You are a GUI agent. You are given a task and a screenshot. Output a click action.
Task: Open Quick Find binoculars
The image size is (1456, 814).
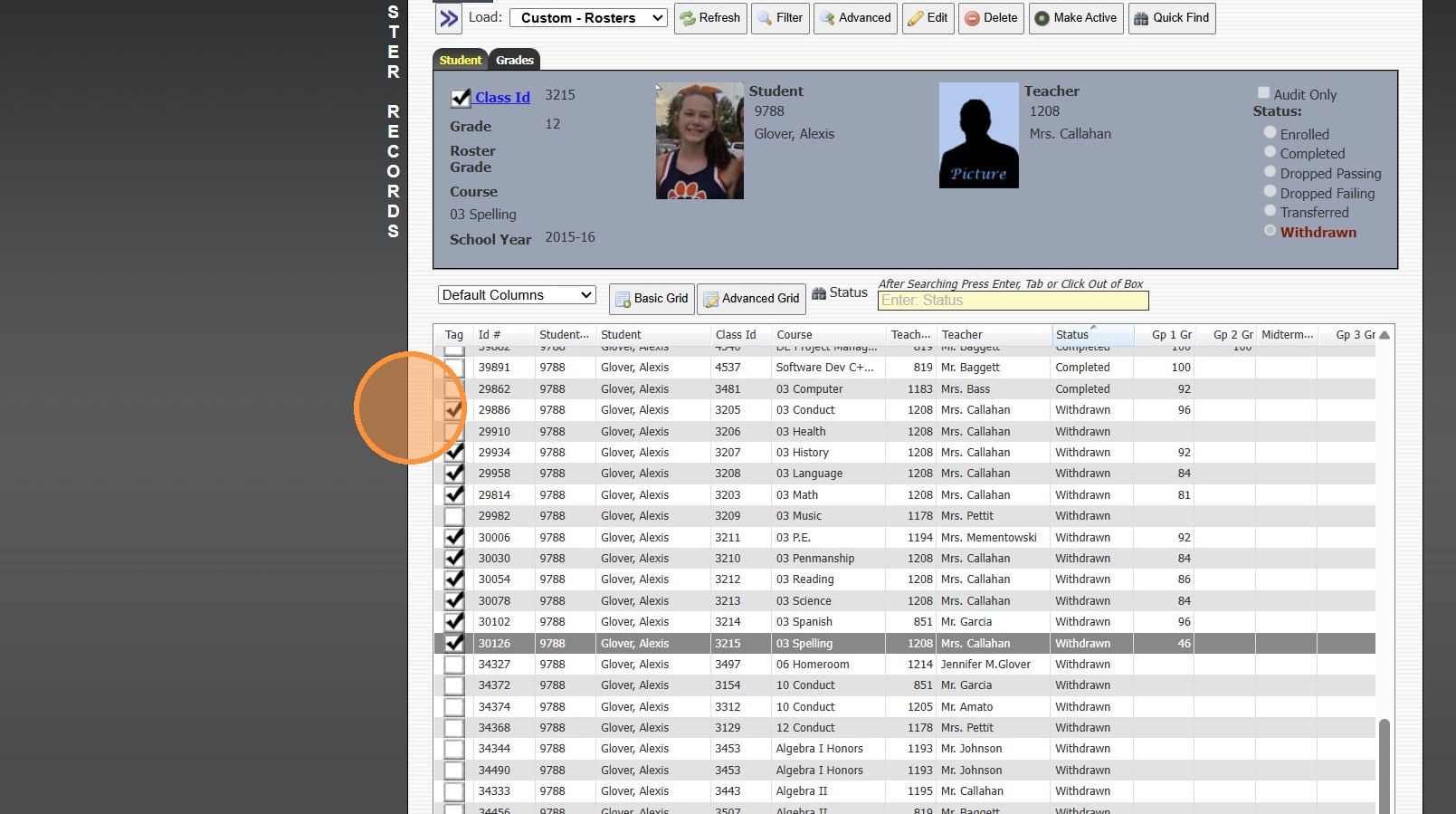coord(1142,18)
